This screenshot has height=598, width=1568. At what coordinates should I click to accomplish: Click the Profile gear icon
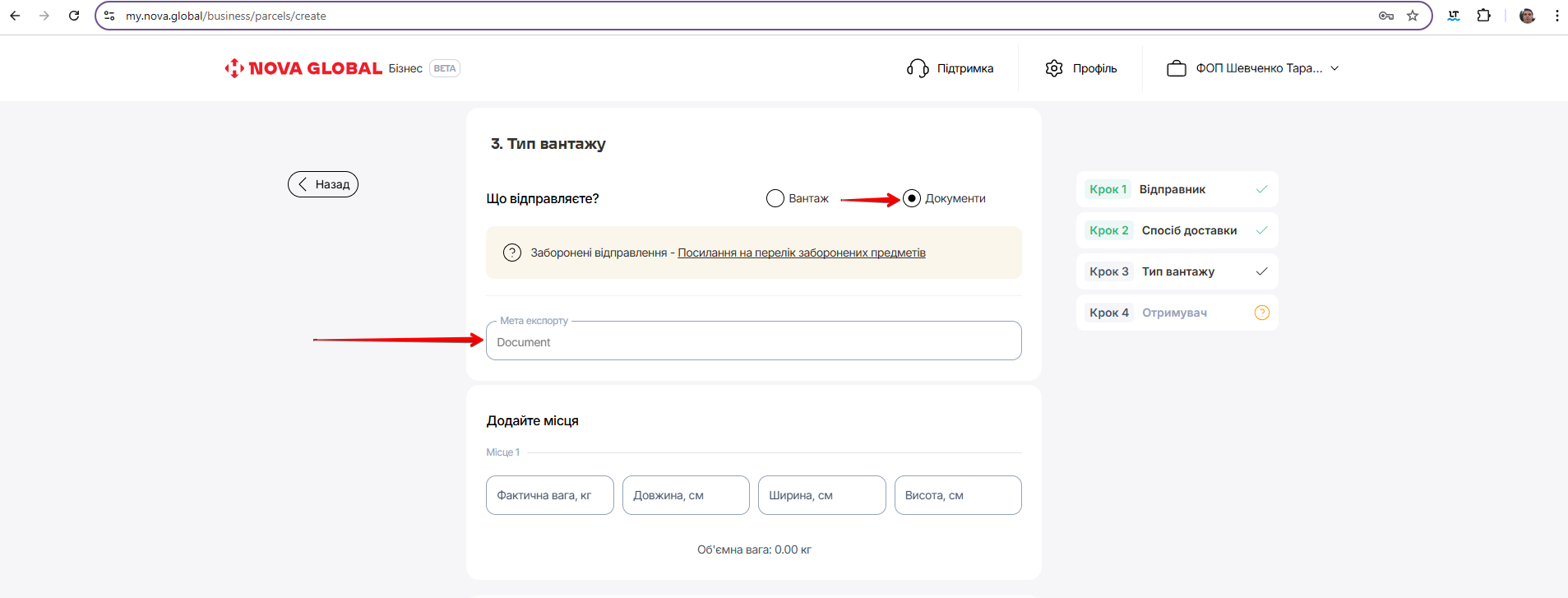coord(1054,68)
